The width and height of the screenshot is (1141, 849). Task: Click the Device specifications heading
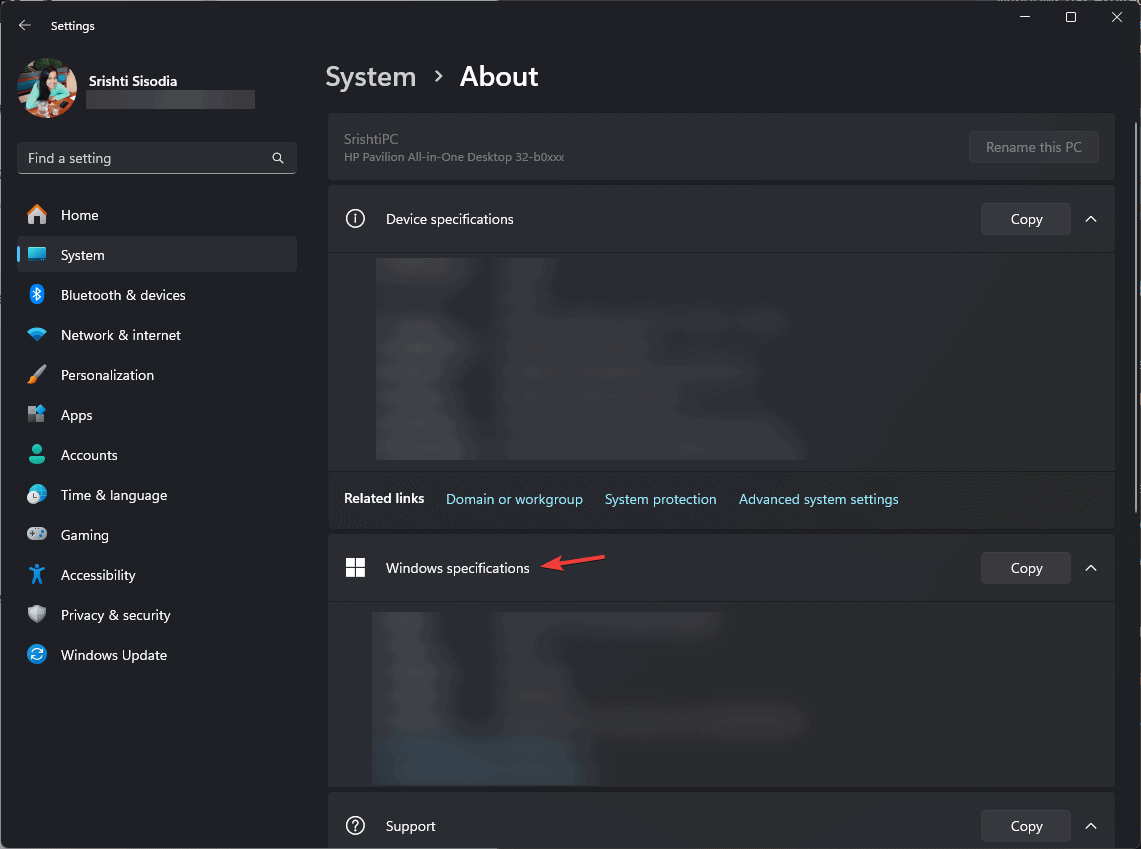450,219
